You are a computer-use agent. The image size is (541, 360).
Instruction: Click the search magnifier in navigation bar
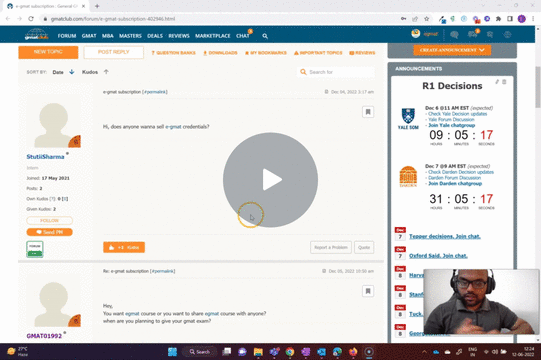[x=265, y=36]
